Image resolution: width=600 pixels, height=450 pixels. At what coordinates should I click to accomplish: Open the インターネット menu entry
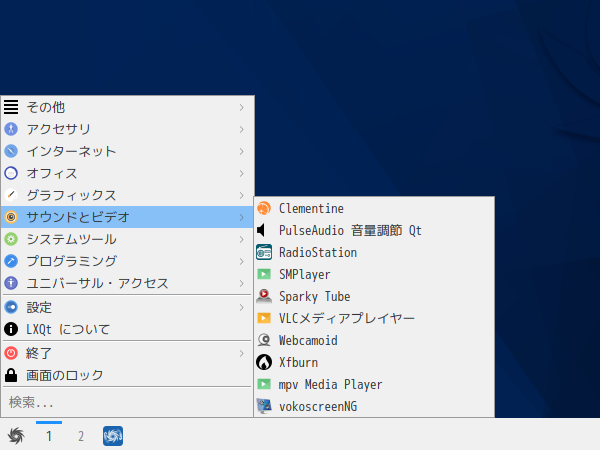(x=127, y=152)
